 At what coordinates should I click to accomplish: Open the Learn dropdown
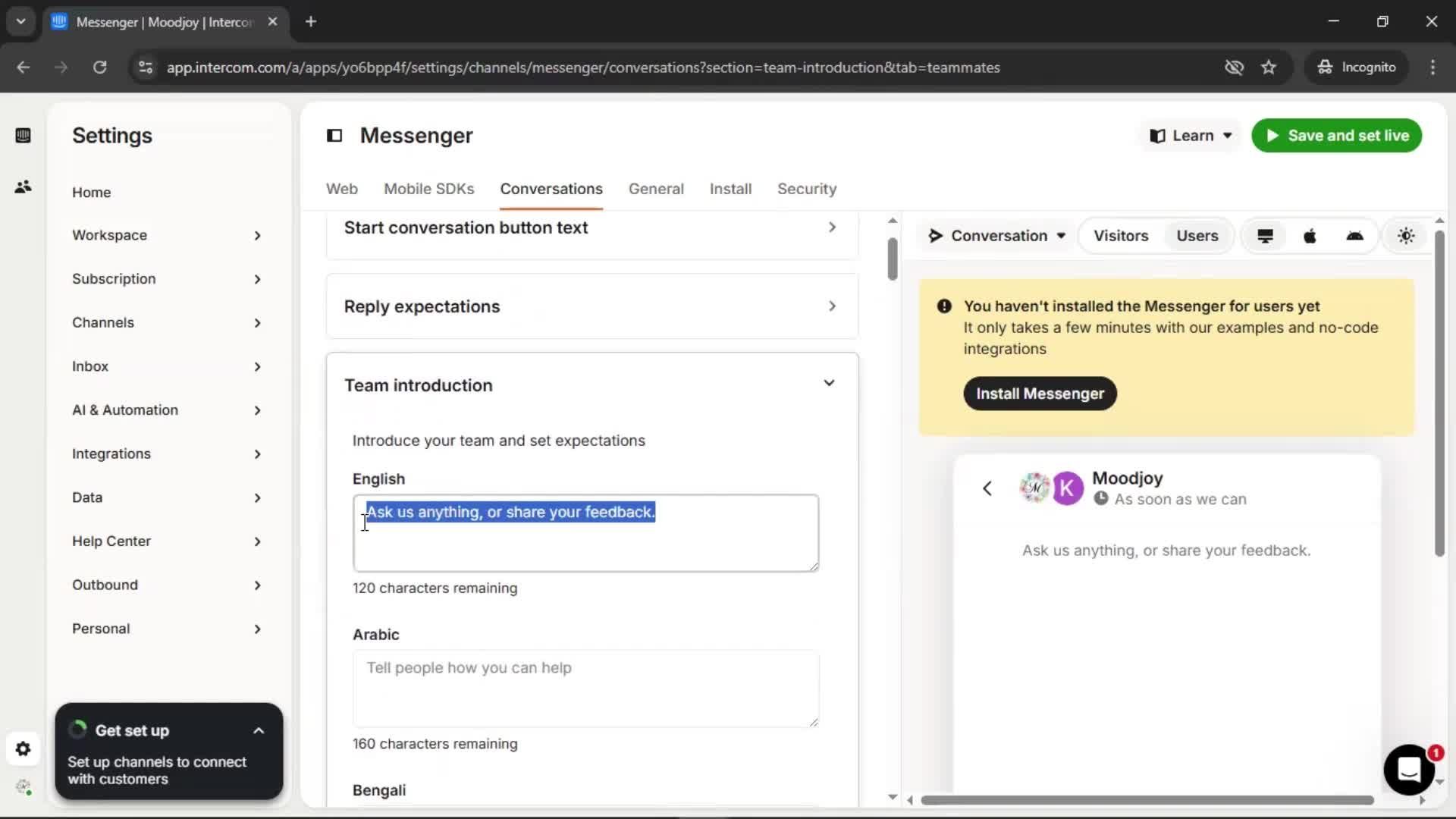click(1191, 136)
